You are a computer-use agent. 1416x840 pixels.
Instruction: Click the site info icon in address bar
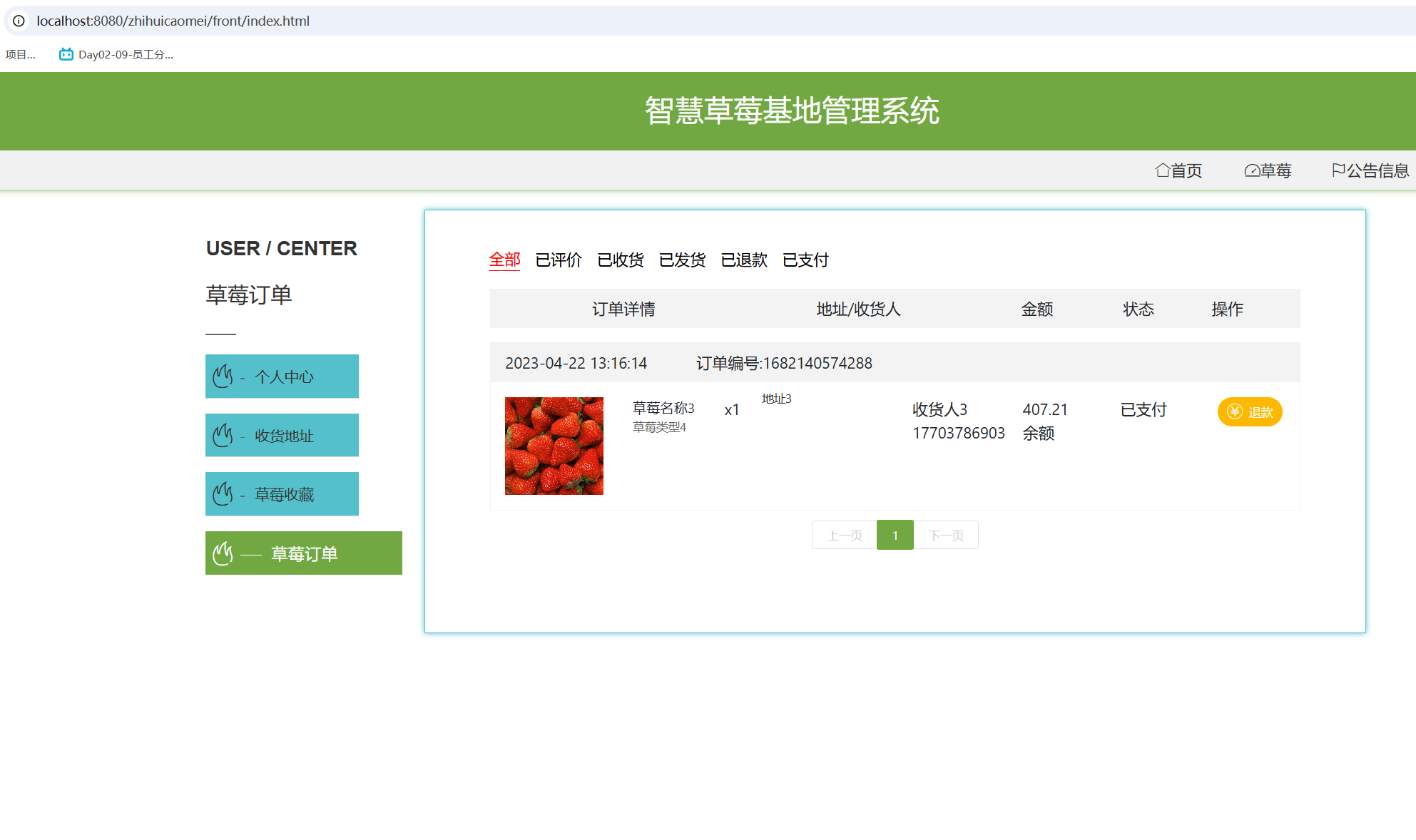pos(19,21)
